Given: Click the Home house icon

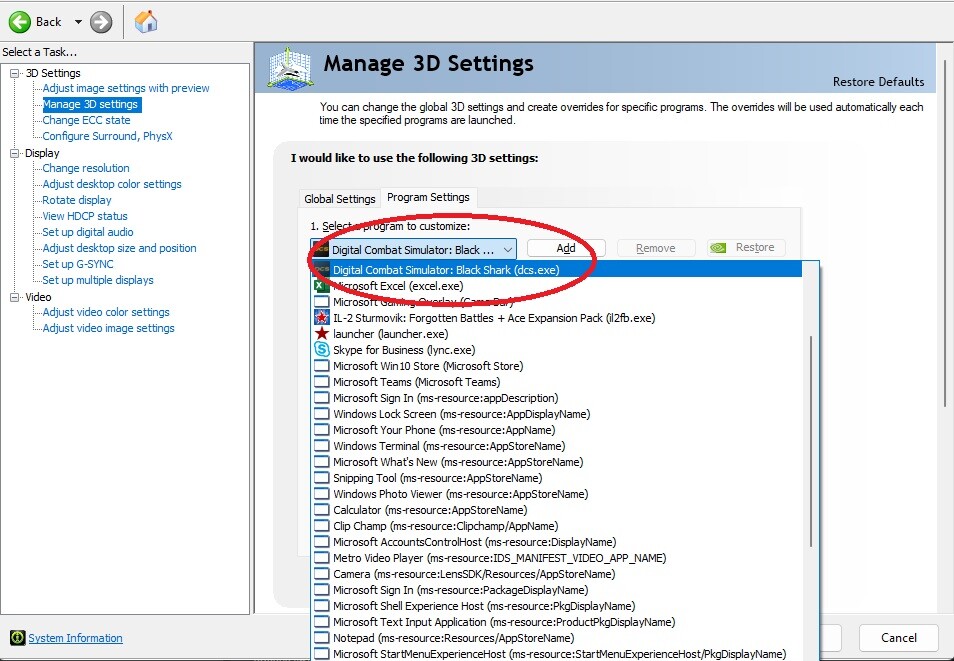Looking at the screenshot, I should coord(146,21).
